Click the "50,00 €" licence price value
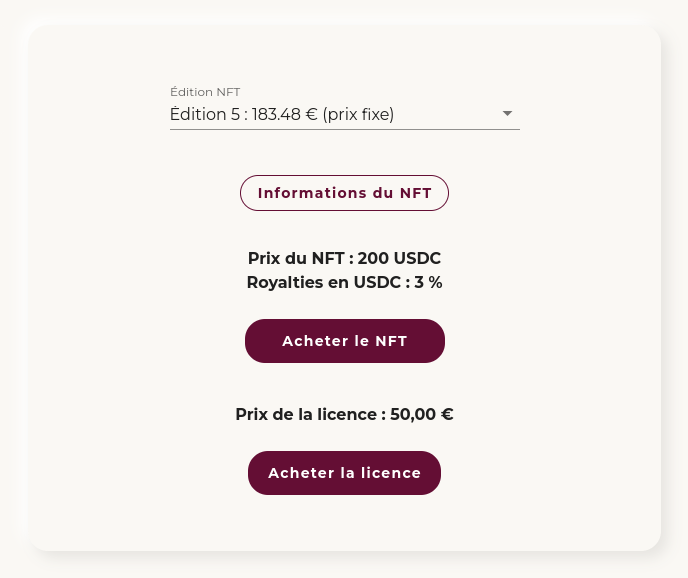Viewport: 688px width, 578px height. tap(422, 414)
